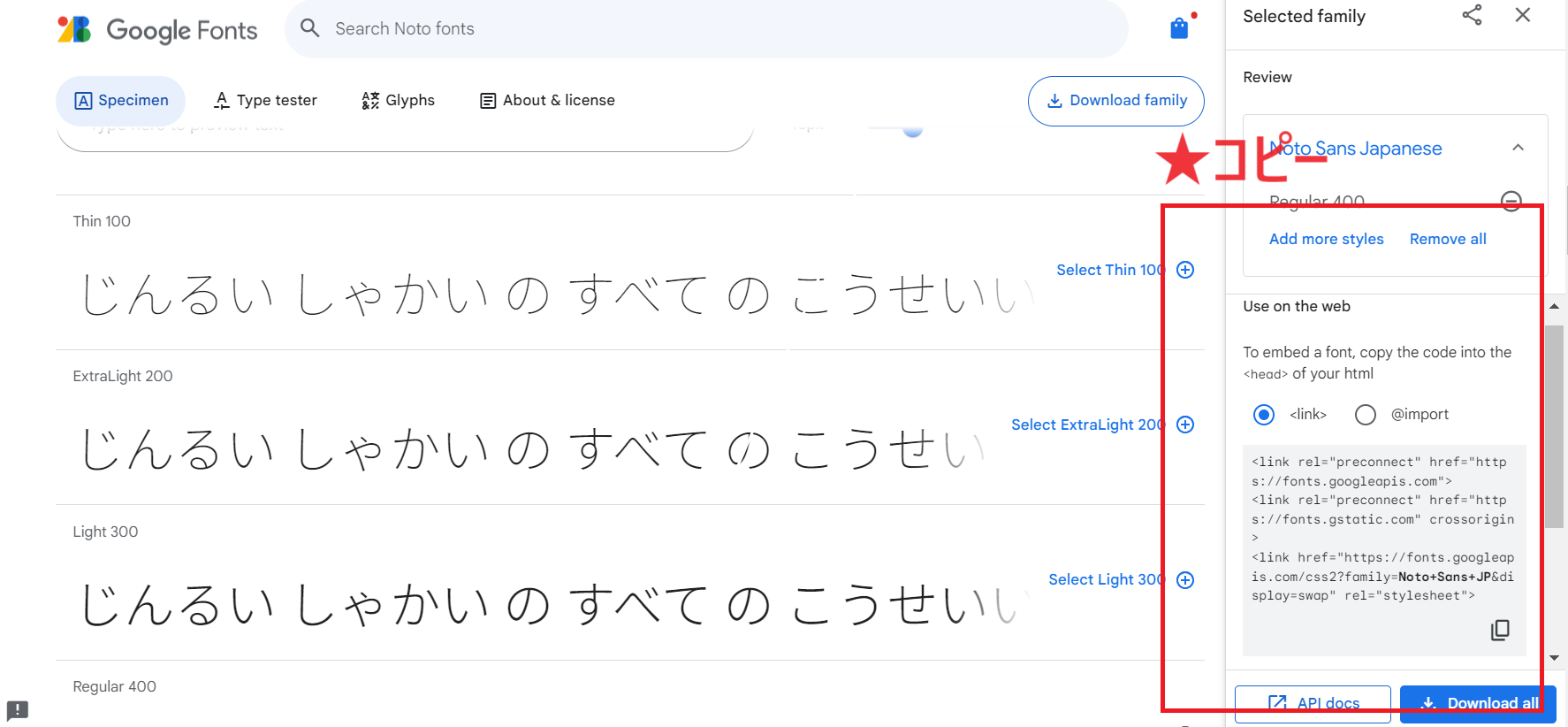Remove Regular 400 with the minus icon
This screenshot has height=727, width=1568.
1511,201
